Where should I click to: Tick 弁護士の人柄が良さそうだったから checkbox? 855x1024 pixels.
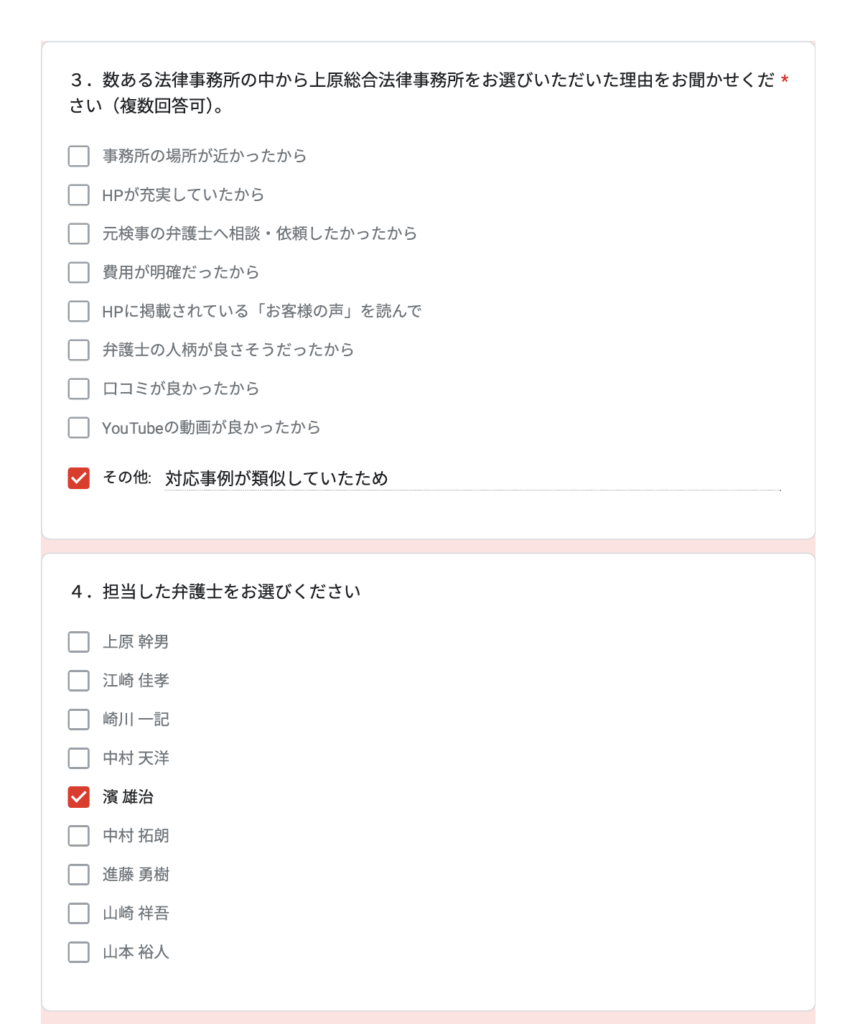[79, 350]
